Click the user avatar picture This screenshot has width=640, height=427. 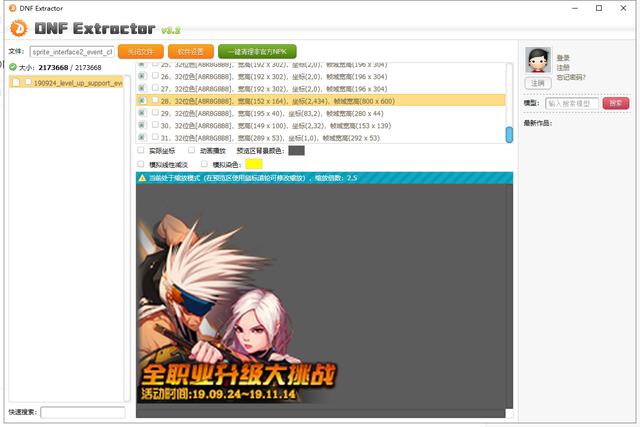click(x=538, y=60)
